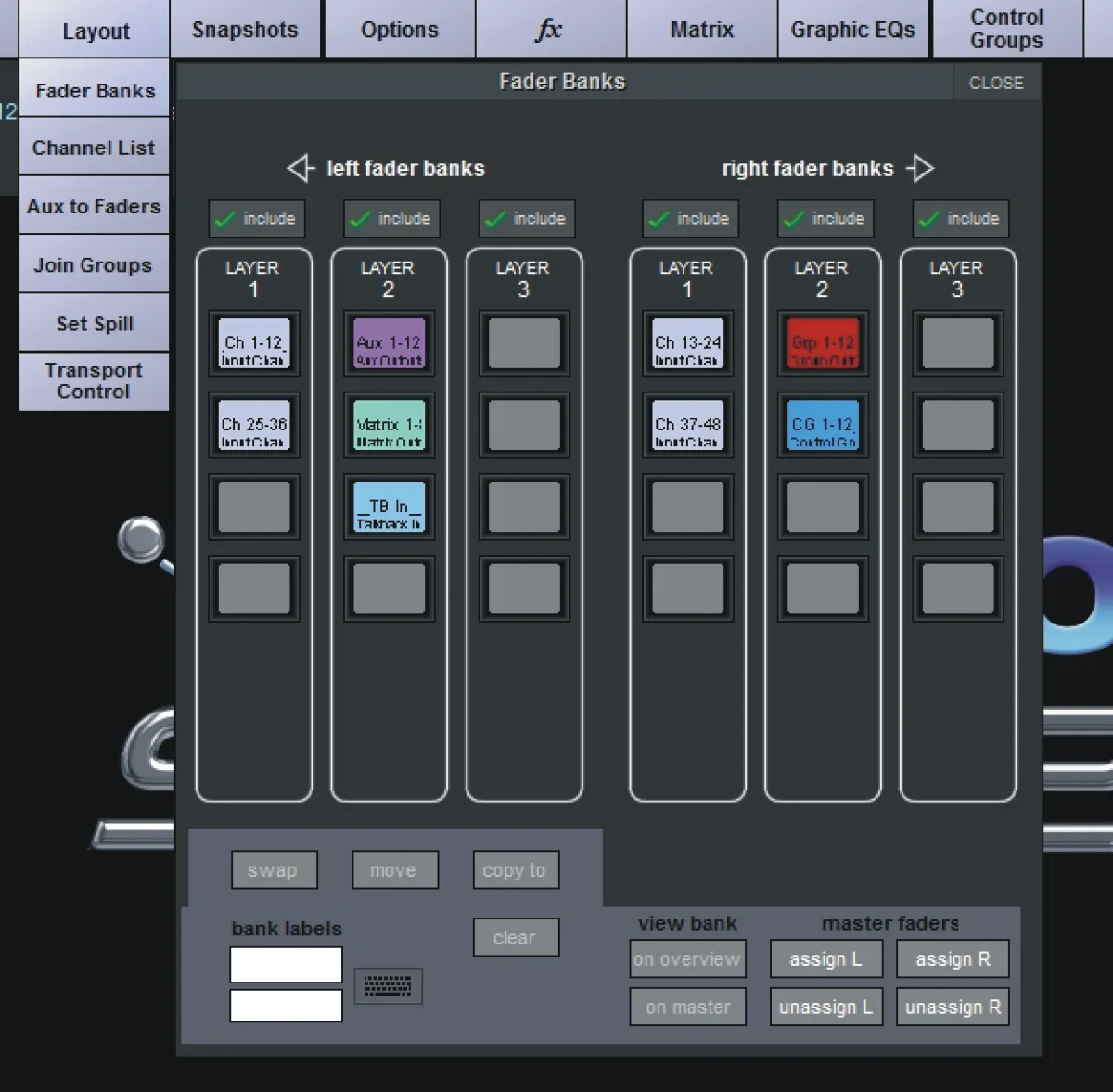Click view bank on master
The image size is (1113, 1092).
(x=687, y=1007)
